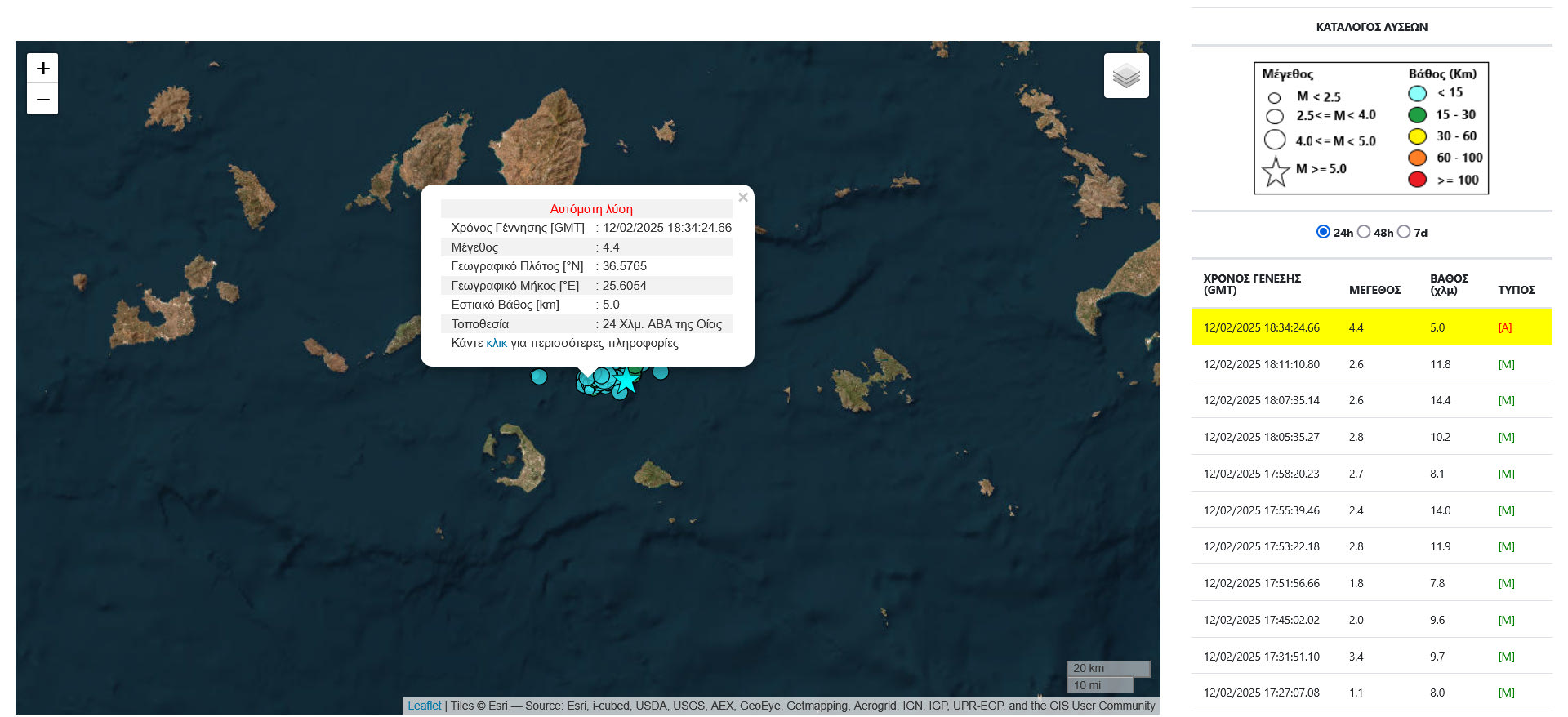Click the [A] type tag in highlighted row
This screenshot has height=717, width=1568.
pos(1504,327)
